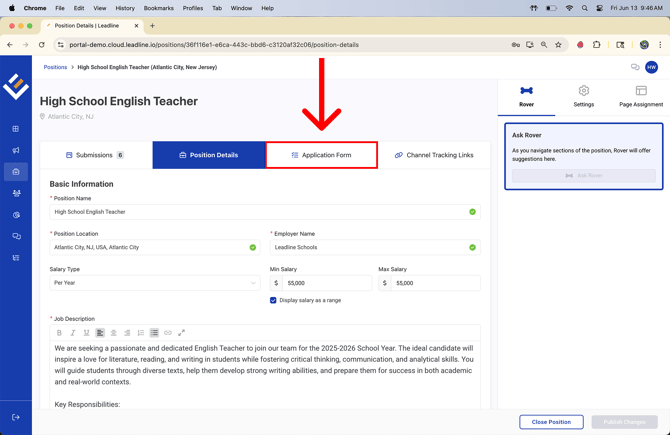
Task: Open the chat messages icon near HW avatar
Action: 635,67
